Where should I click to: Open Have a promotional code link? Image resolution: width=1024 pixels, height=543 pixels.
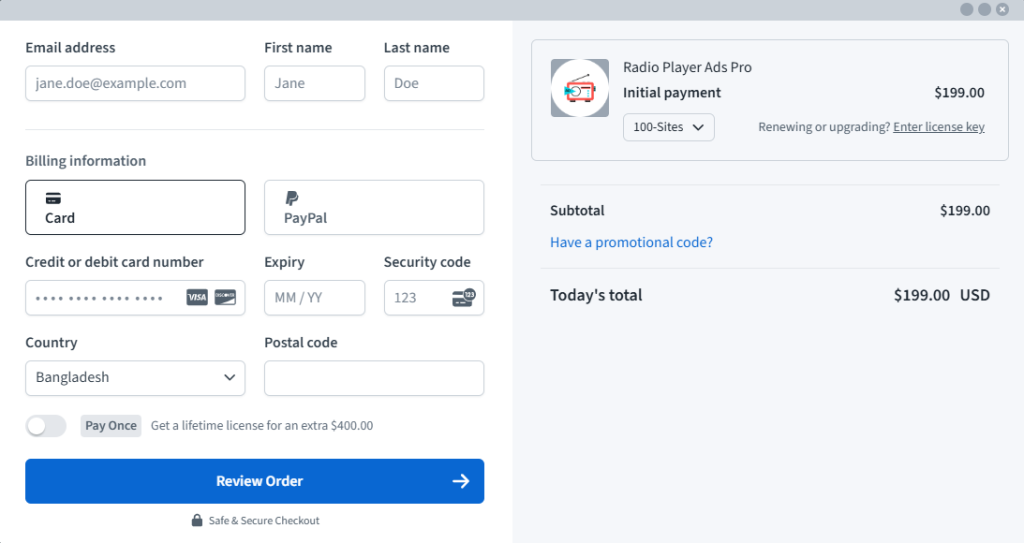(x=631, y=242)
